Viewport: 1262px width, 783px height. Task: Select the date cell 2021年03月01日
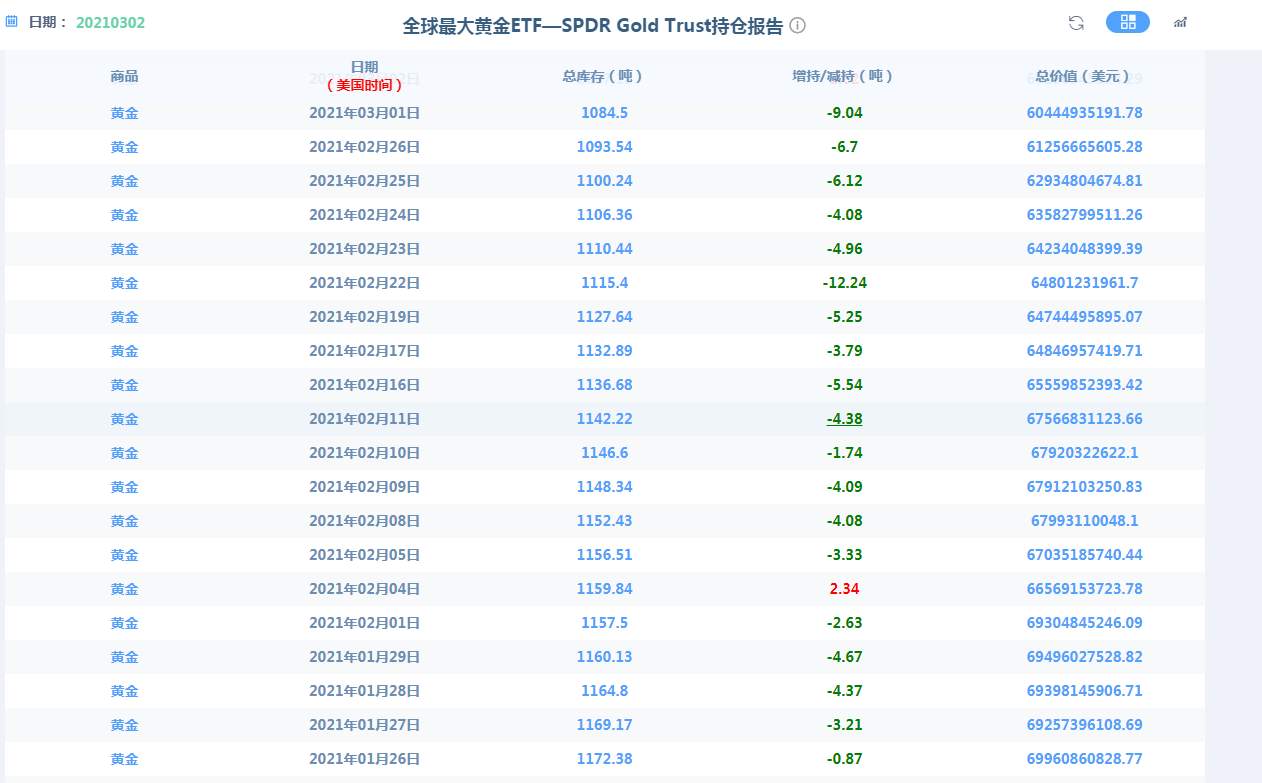[x=365, y=113]
